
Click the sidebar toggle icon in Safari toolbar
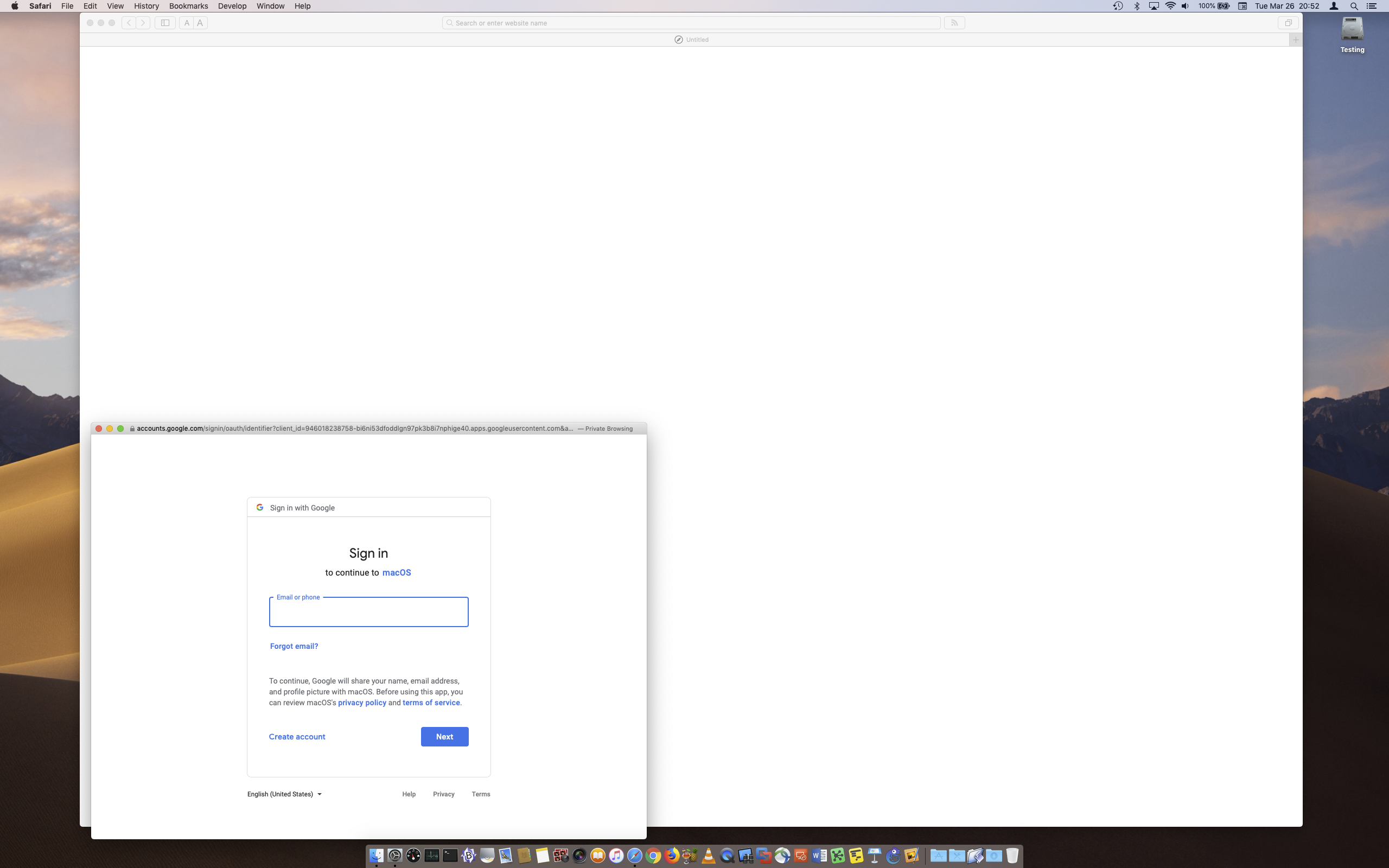(x=165, y=23)
